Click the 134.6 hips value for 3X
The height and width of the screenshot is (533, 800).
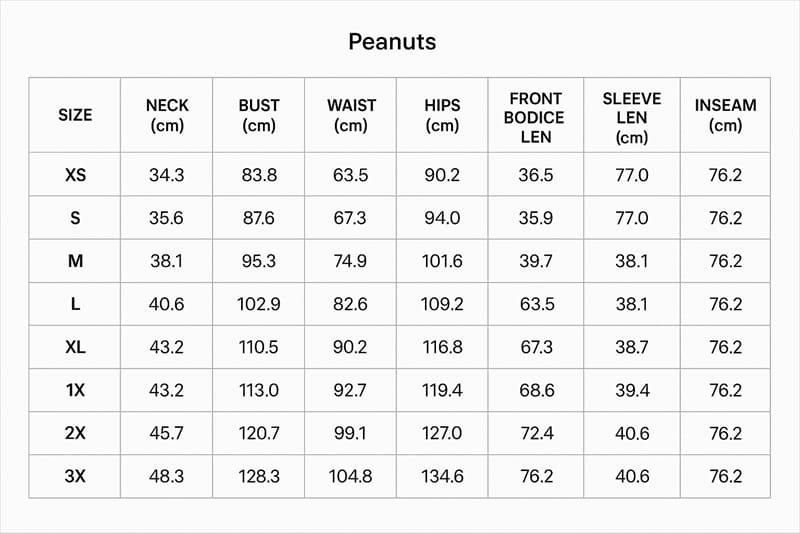tap(442, 476)
